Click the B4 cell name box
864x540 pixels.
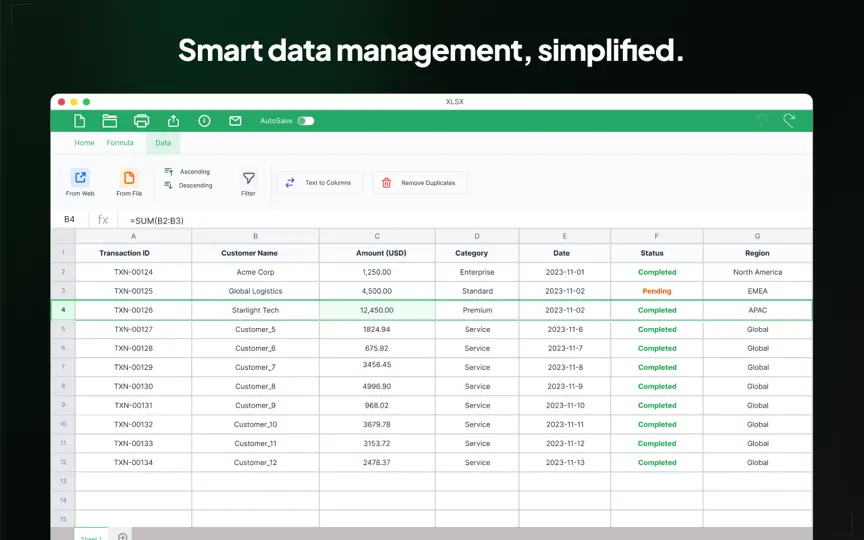click(x=69, y=219)
